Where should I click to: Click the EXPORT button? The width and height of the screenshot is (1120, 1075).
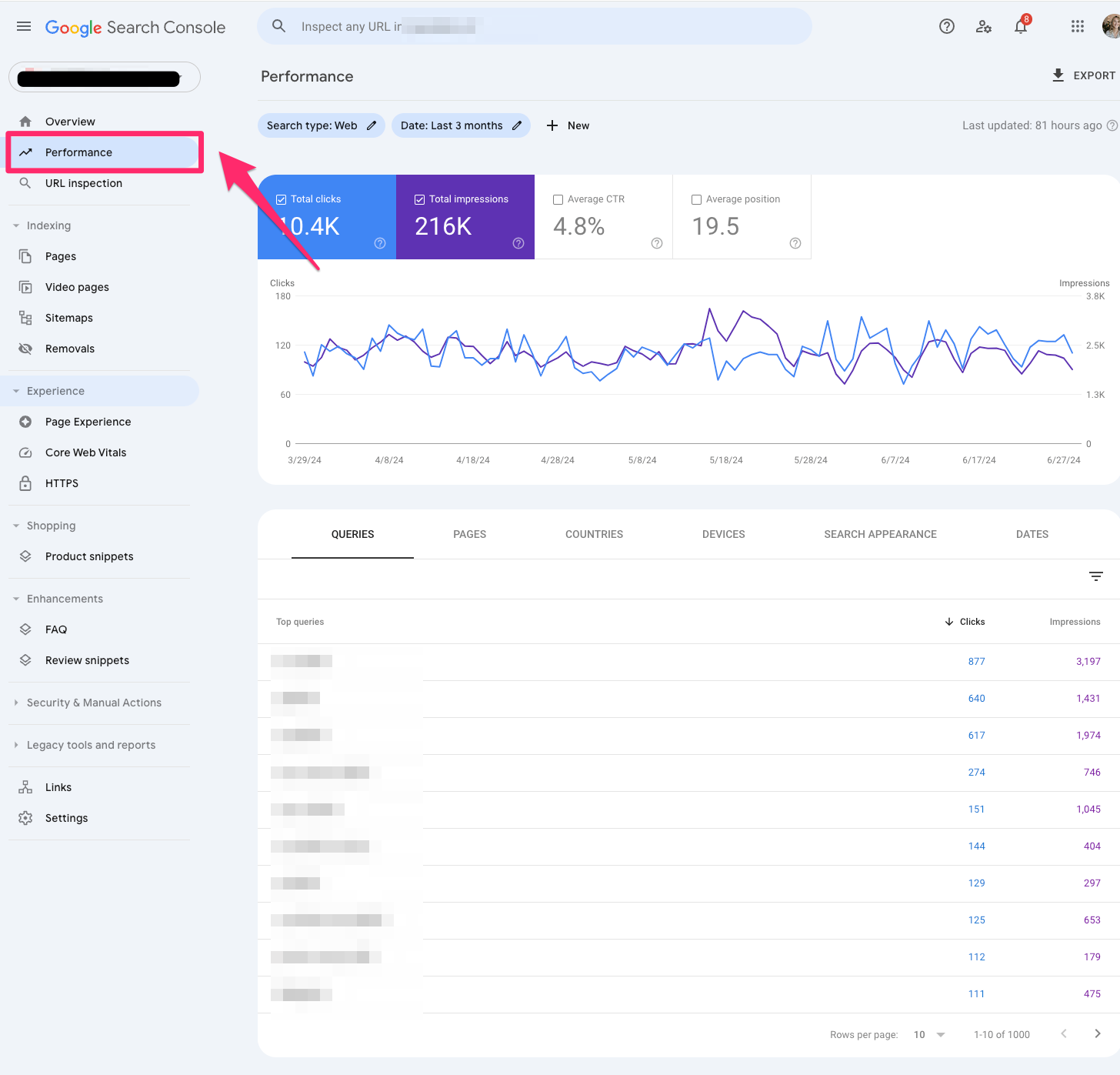[x=1083, y=75]
